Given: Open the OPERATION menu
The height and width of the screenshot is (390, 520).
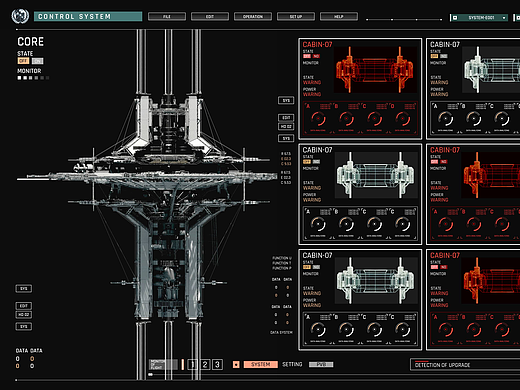Looking at the screenshot, I should coord(253,16).
